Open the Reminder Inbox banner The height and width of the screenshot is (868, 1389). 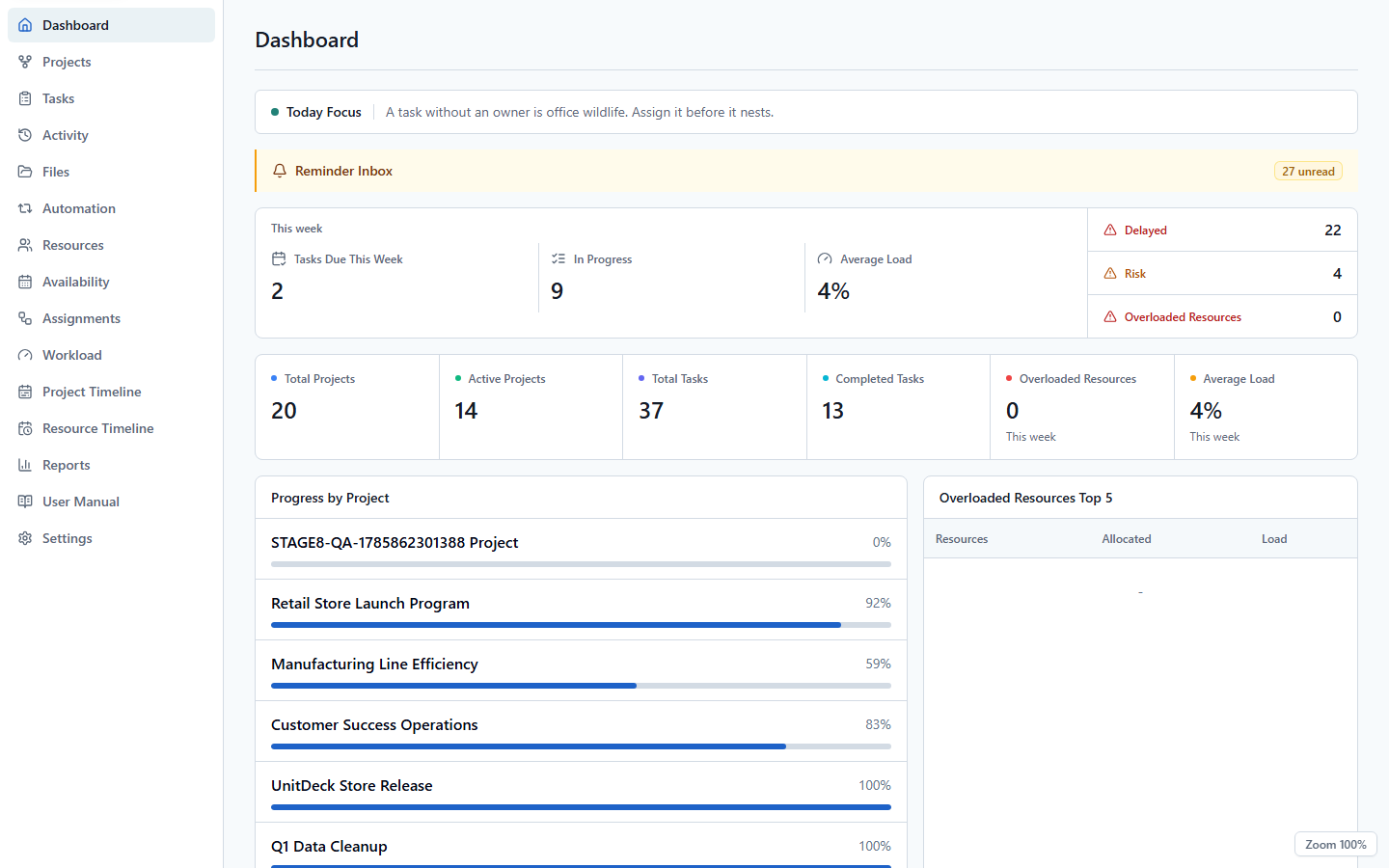[806, 171]
